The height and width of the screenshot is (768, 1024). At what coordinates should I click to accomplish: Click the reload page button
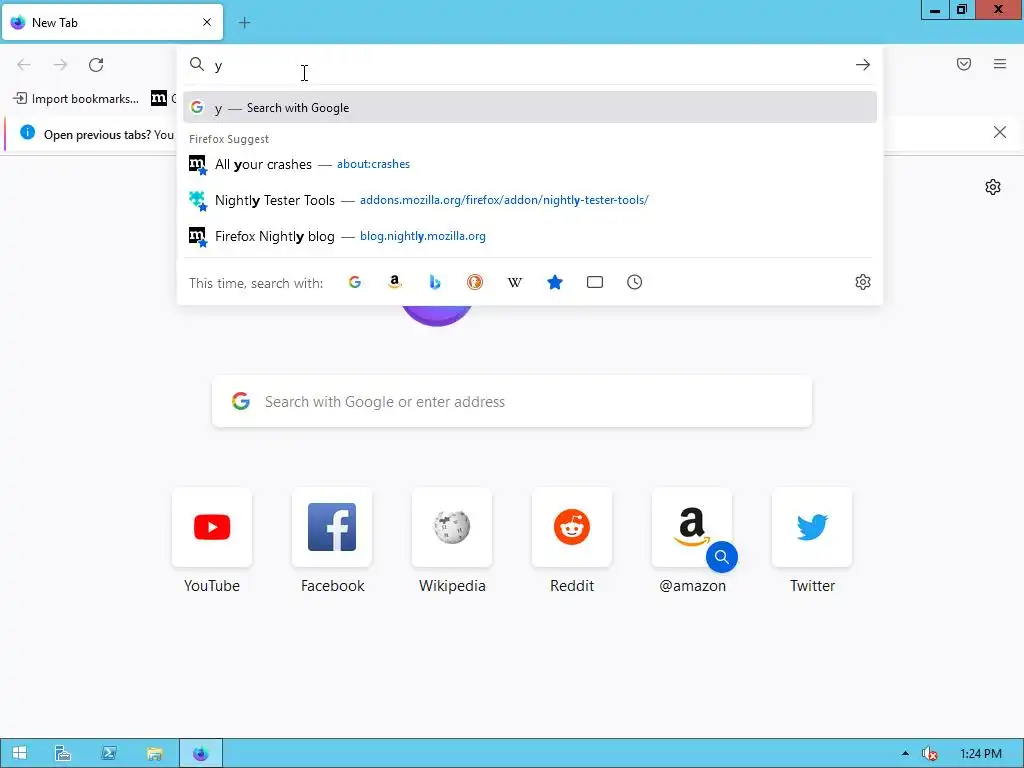coord(96,65)
